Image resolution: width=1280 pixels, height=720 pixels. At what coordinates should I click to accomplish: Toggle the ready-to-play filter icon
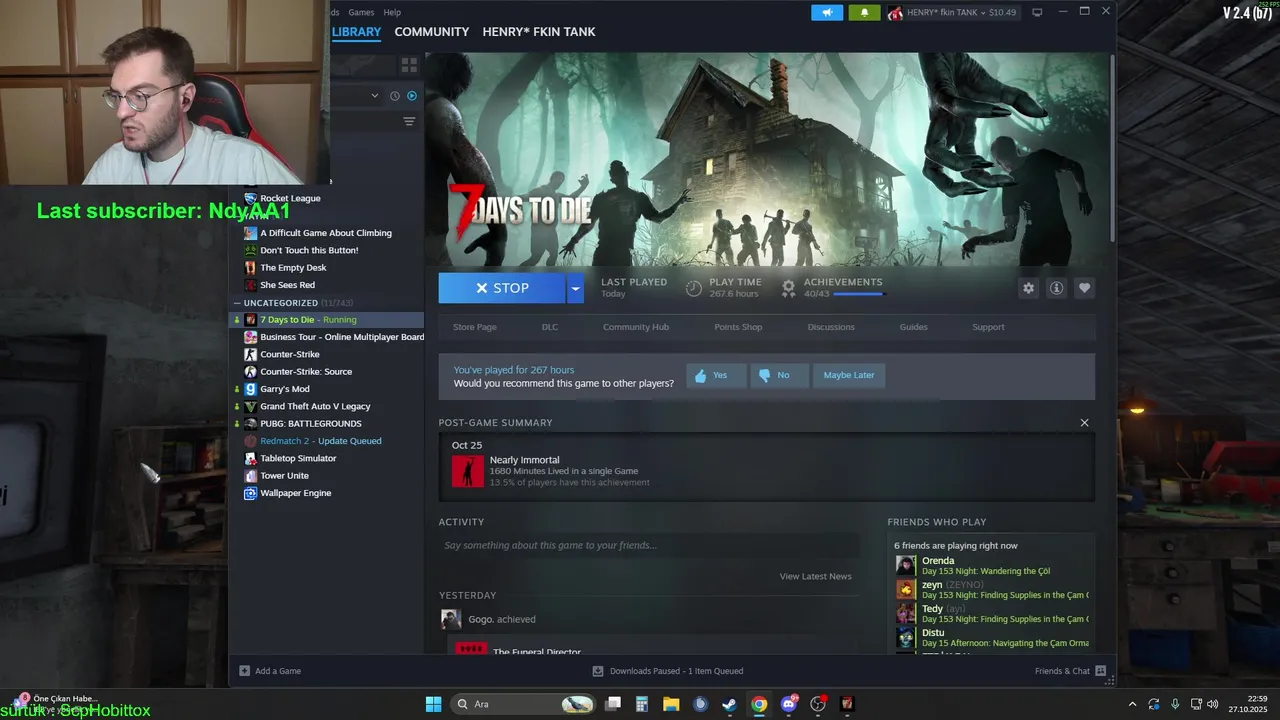[411, 96]
